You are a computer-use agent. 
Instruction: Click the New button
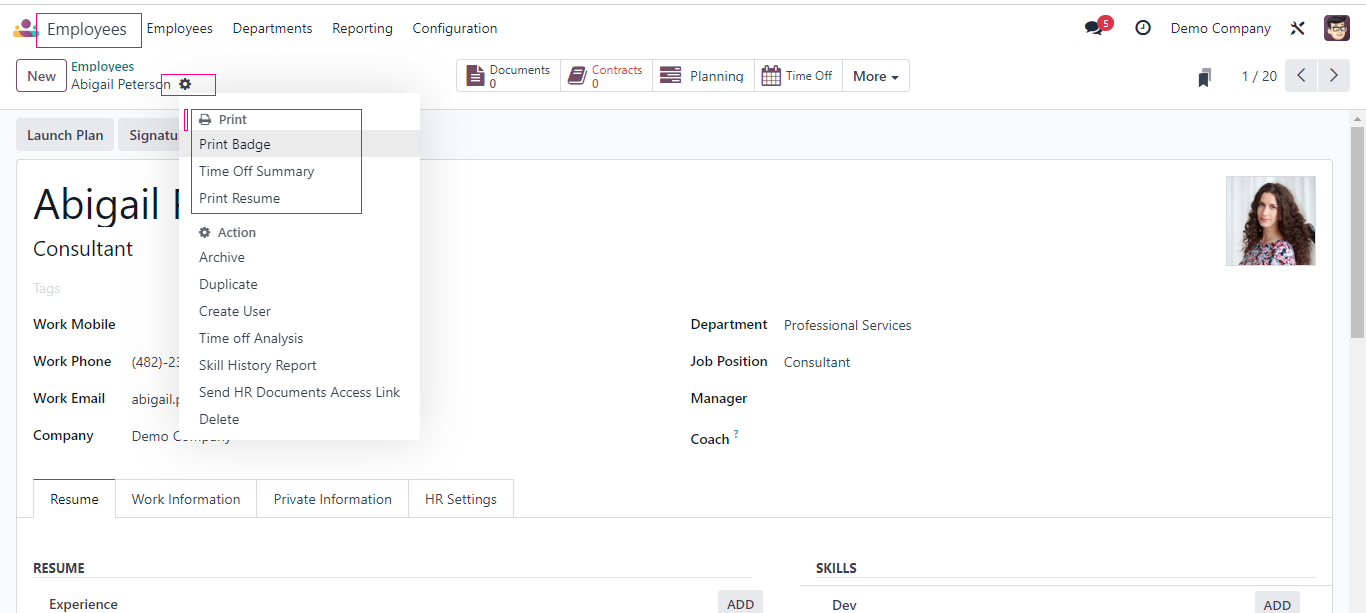coord(42,76)
